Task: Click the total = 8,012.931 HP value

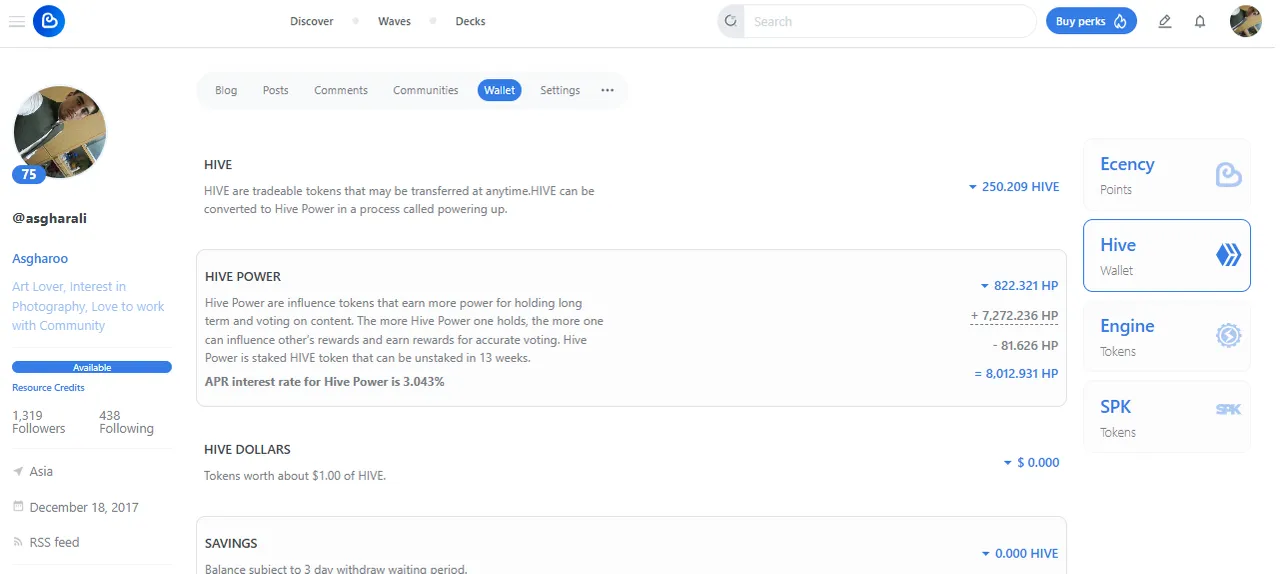Action: pos(1016,374)
